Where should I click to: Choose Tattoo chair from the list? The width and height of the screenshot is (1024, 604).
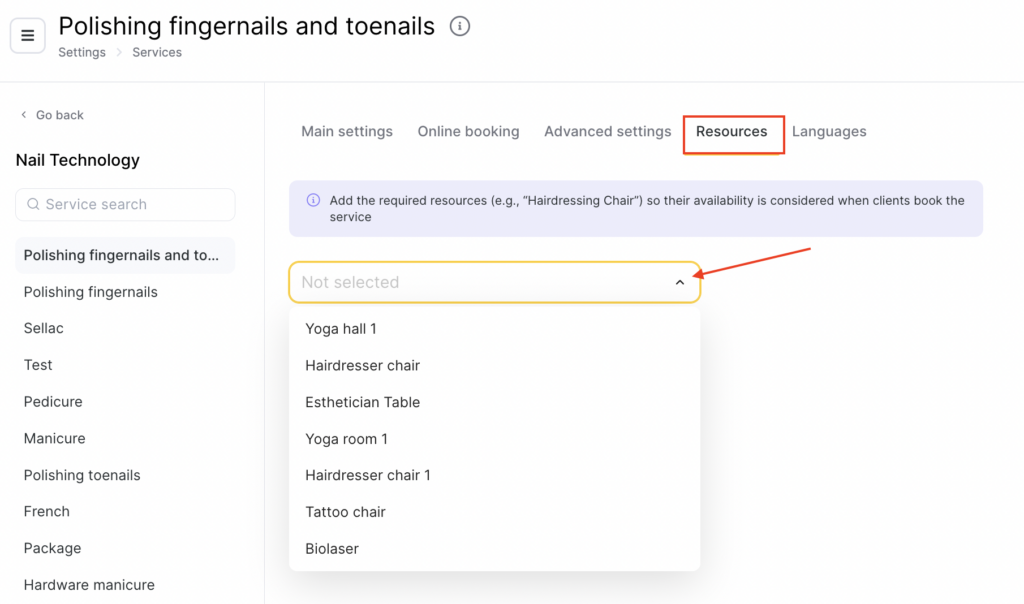click(x=345, y=512)
